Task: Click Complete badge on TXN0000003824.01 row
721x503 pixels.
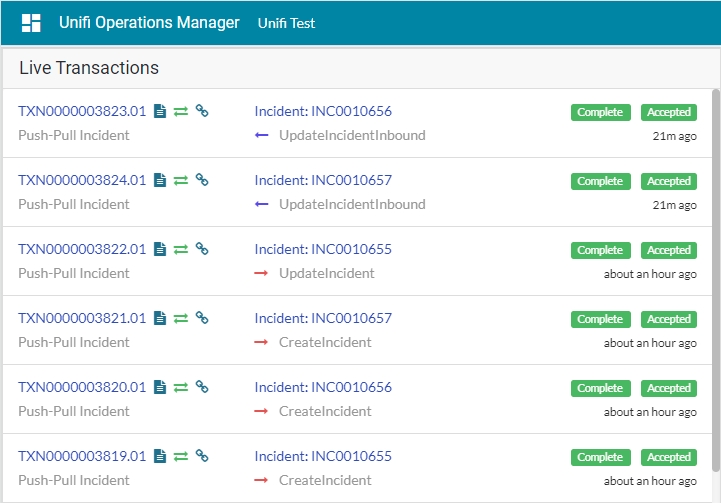Action: point(600,181)
